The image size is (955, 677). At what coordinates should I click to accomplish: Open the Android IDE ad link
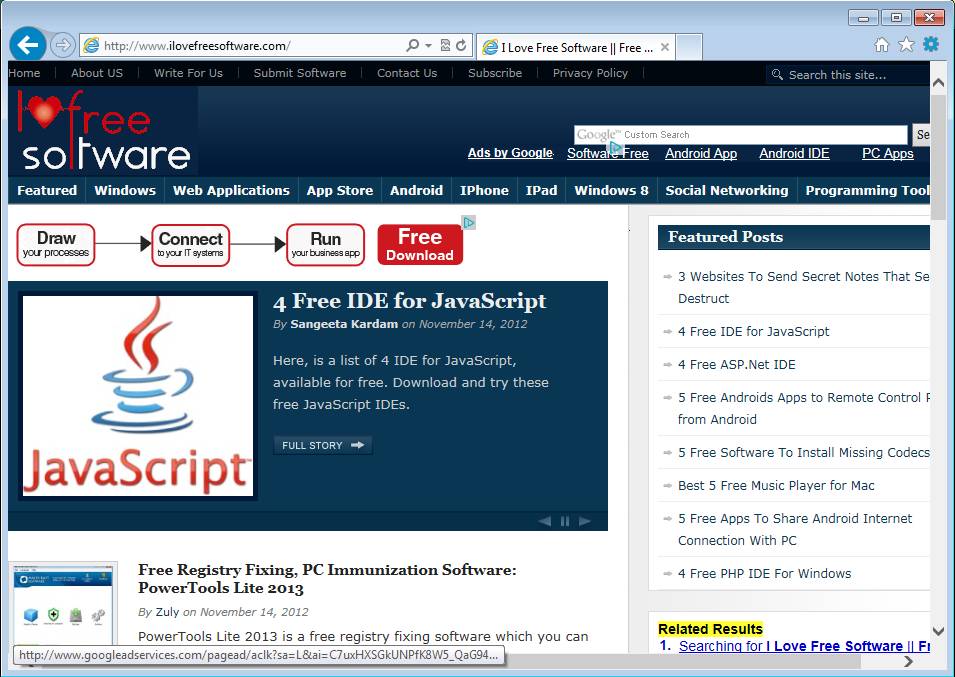click(794, 153)
